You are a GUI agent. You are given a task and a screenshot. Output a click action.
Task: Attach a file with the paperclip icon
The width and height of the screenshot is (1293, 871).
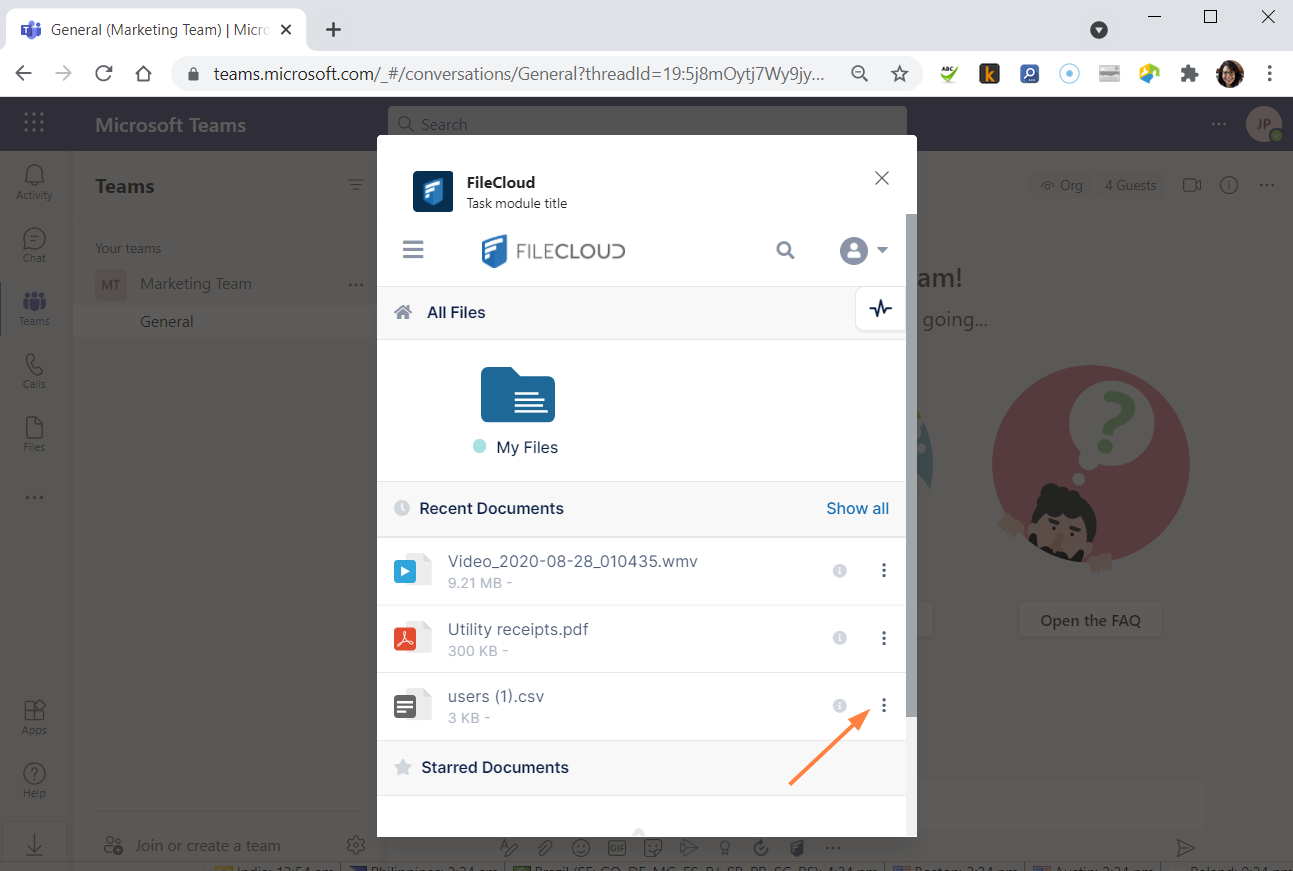click(545, 847)
